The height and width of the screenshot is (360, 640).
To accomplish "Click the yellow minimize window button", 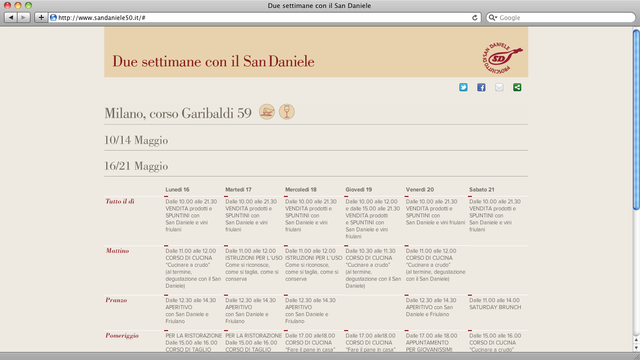I will point(18,5).
